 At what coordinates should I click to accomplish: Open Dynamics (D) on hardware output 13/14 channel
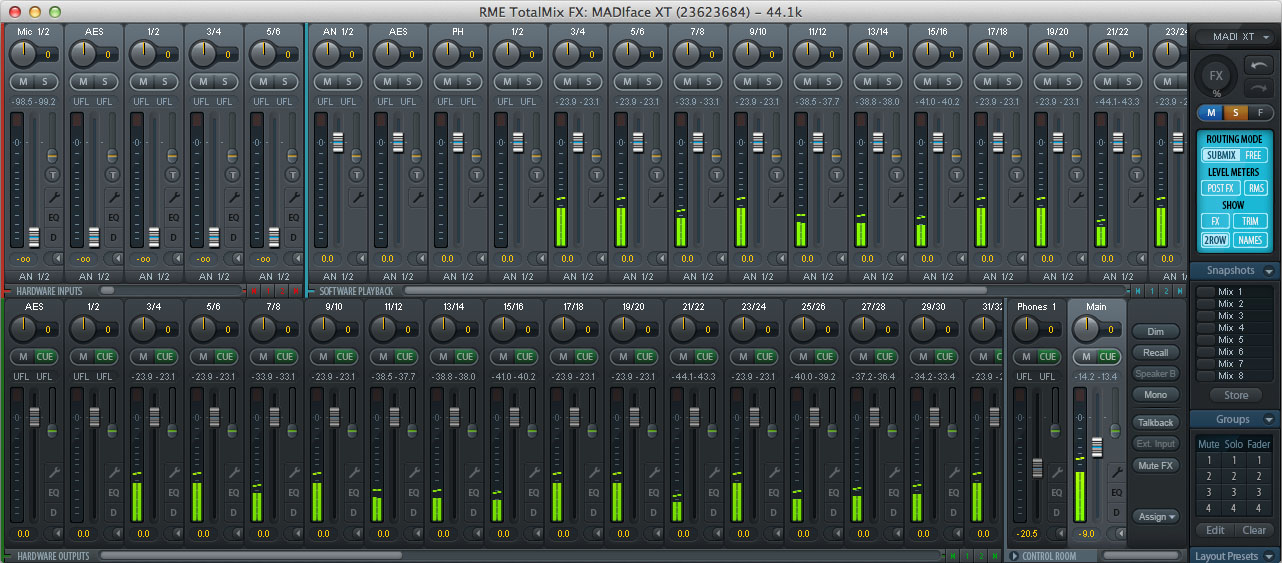point(473,512)
